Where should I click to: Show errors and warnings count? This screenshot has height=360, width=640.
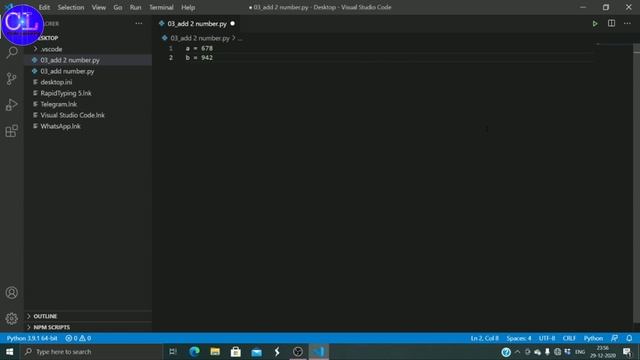(x=78, y=338)
